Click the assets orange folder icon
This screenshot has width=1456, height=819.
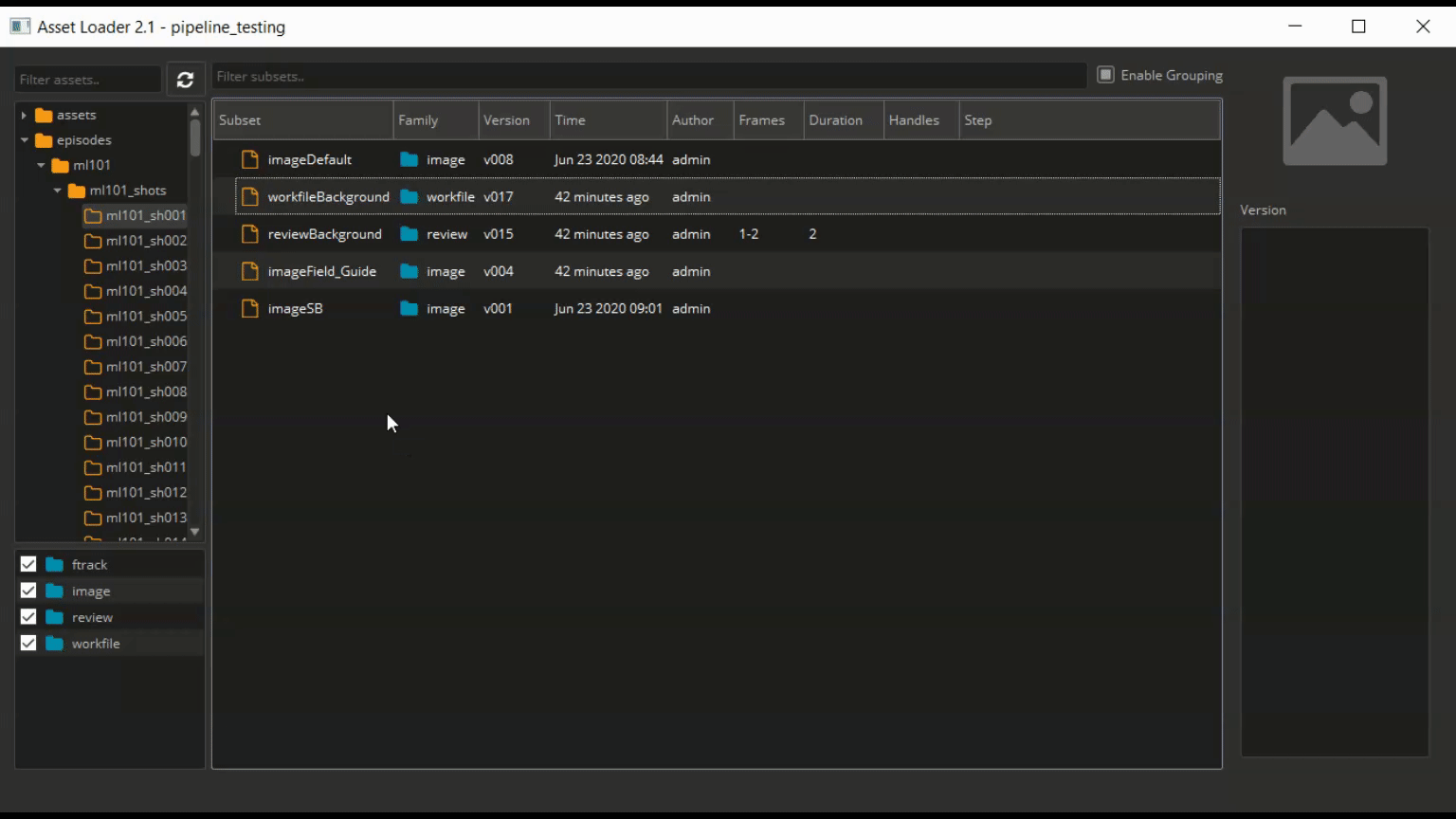tap(44, 116)
